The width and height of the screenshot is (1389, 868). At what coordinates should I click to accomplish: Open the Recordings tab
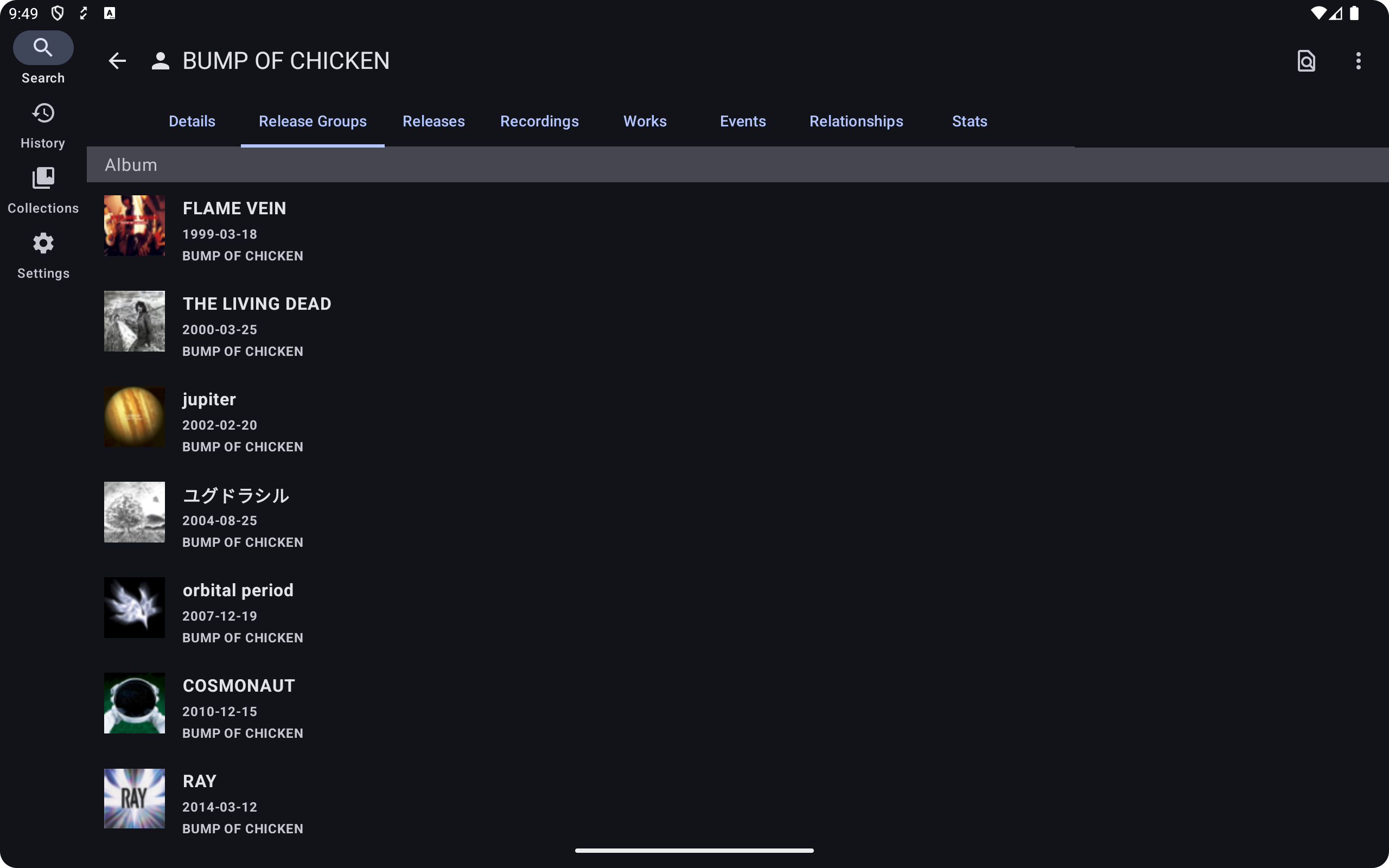coord(539,121)
